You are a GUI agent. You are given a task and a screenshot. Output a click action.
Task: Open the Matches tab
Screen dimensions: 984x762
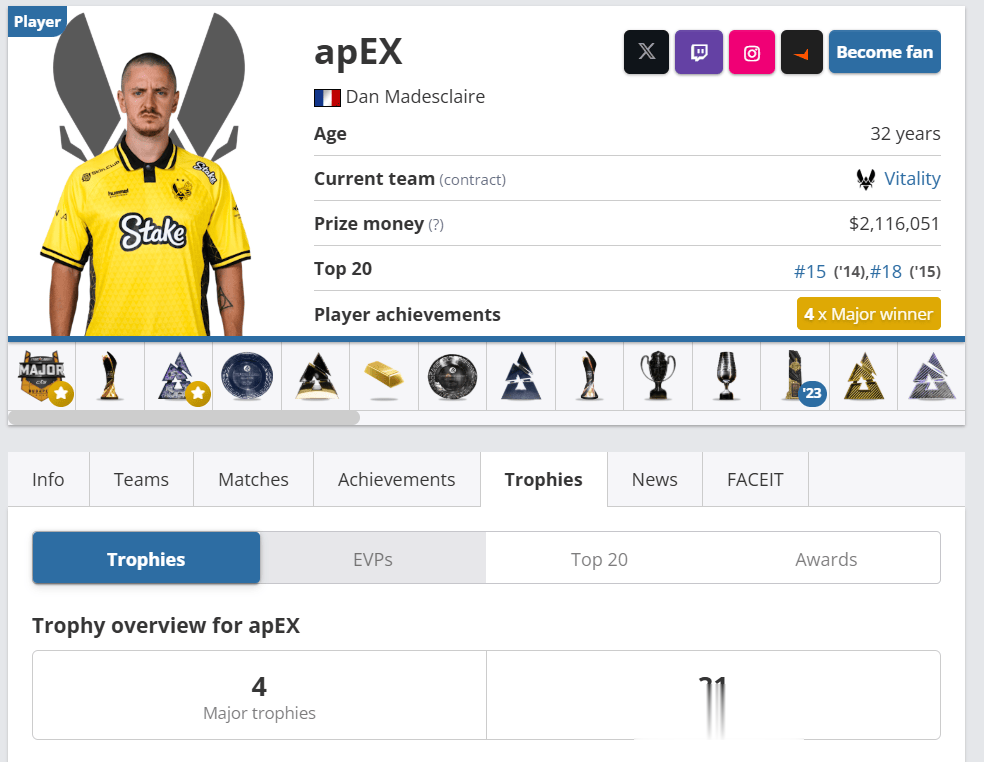point(254,480)
